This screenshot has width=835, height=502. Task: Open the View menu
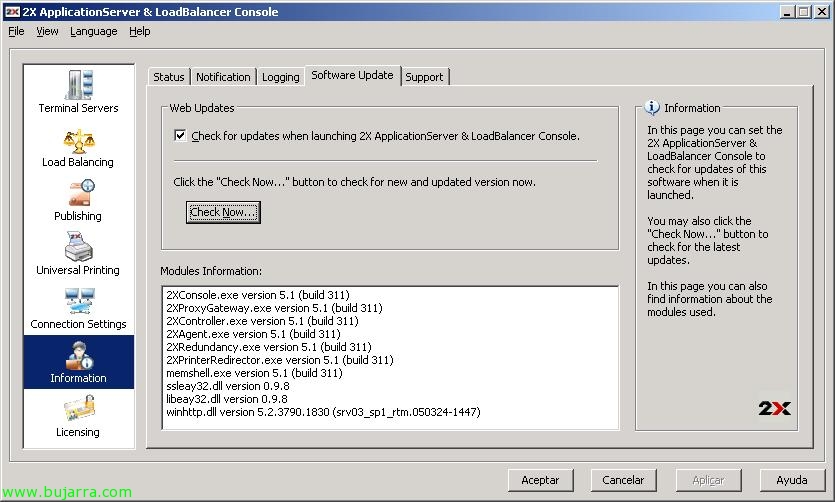tap(47, 31)
